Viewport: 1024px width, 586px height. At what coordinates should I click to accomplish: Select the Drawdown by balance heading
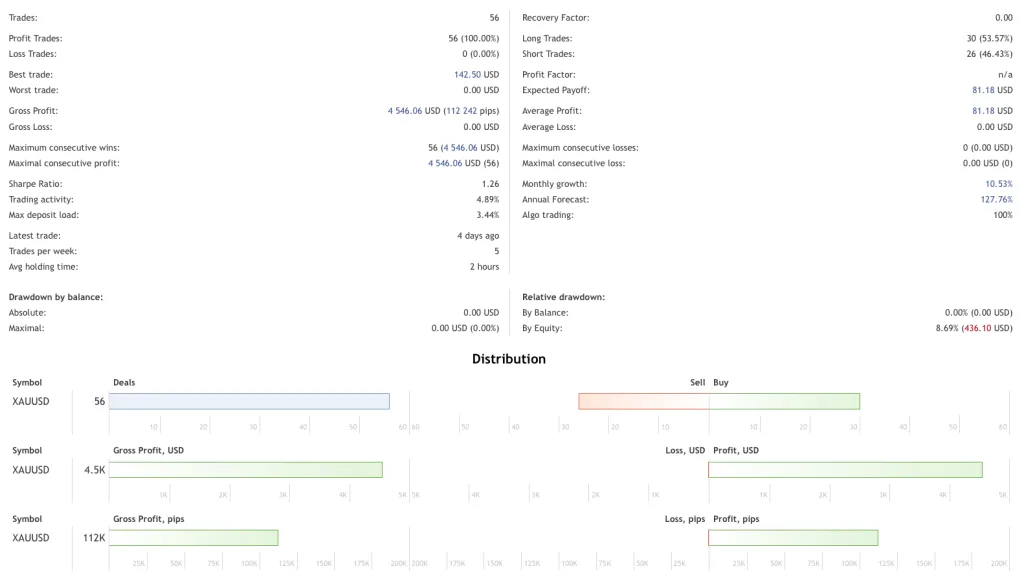point(56,297)
